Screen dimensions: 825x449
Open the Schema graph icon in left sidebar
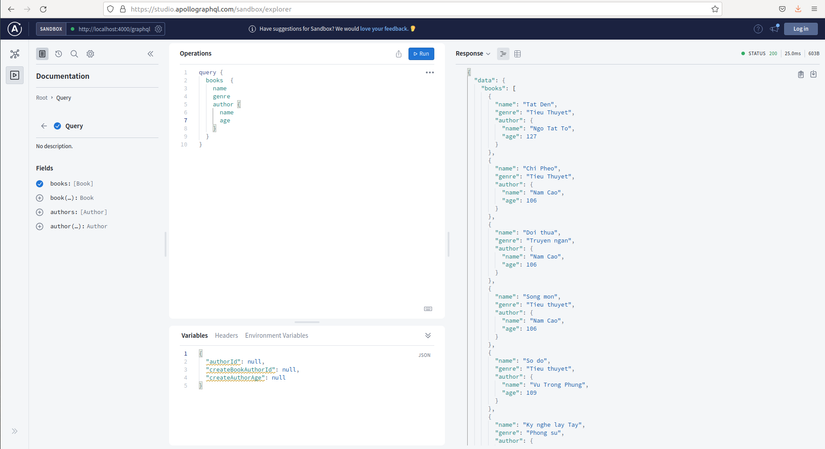point(15,54)
